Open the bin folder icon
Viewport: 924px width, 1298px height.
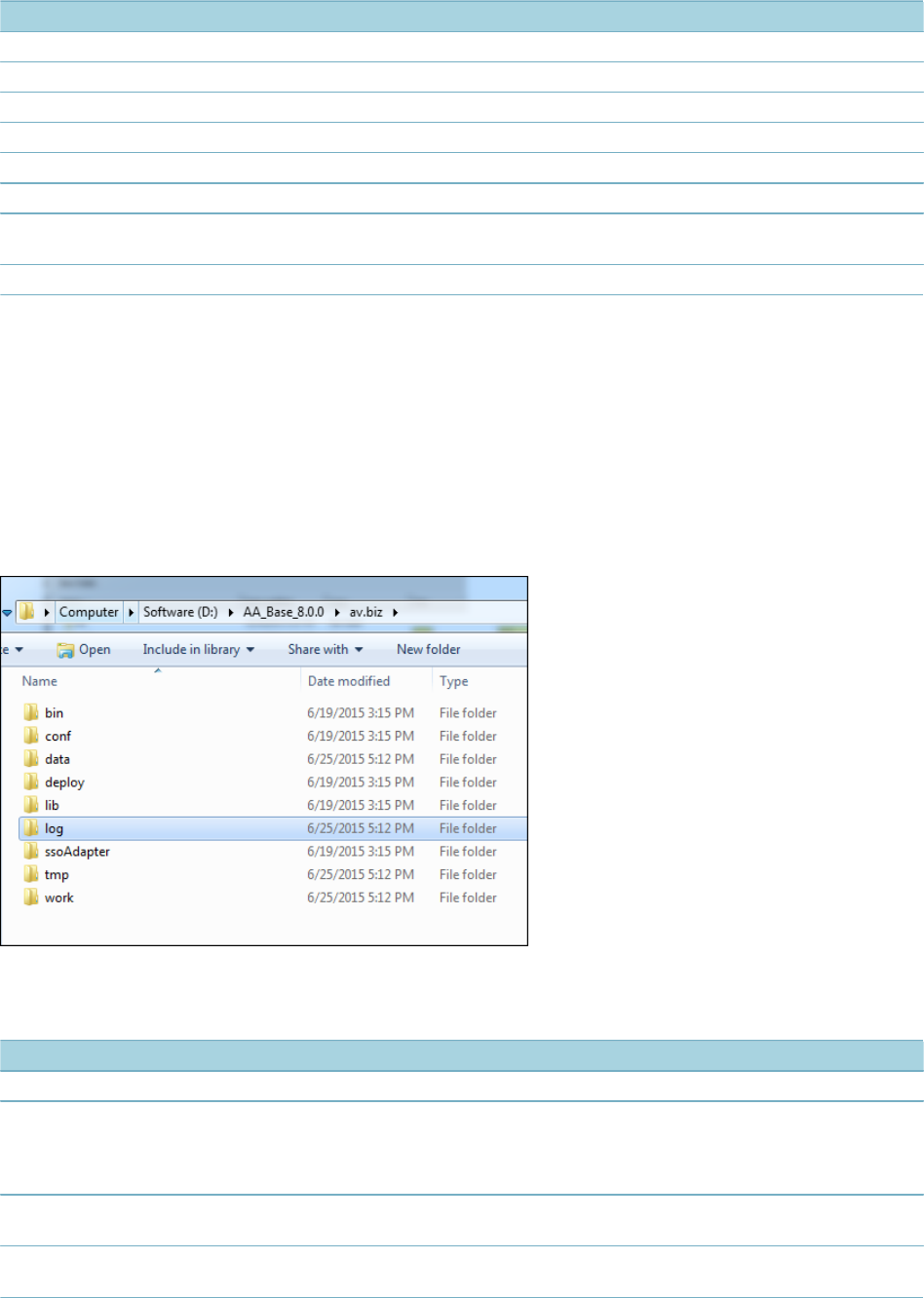point(31,712)
